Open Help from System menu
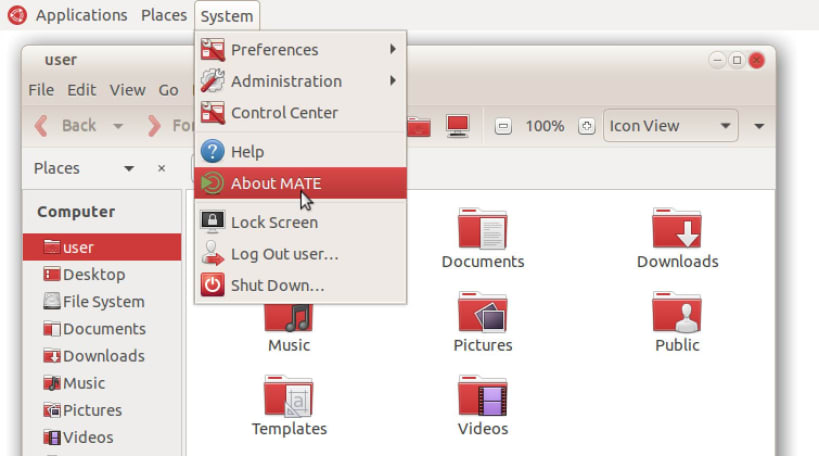Screen dimensions: 819x456 (300, 151)
